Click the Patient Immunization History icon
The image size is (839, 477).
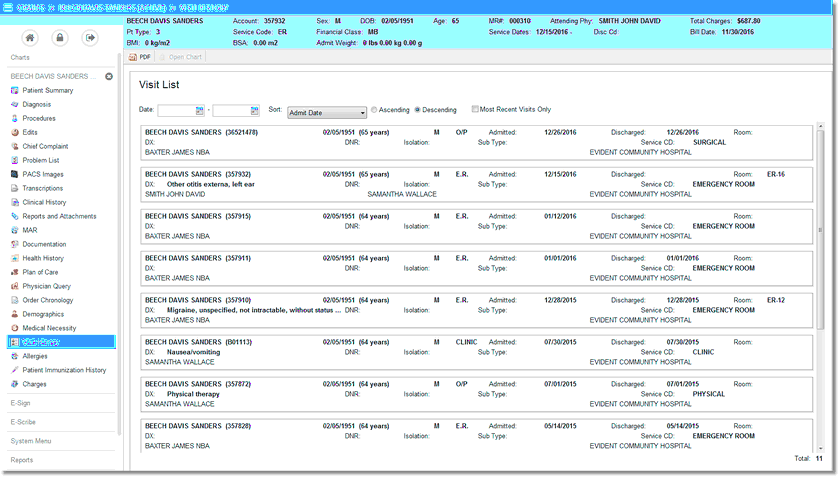pyautogui.click(x=15, y=370)
